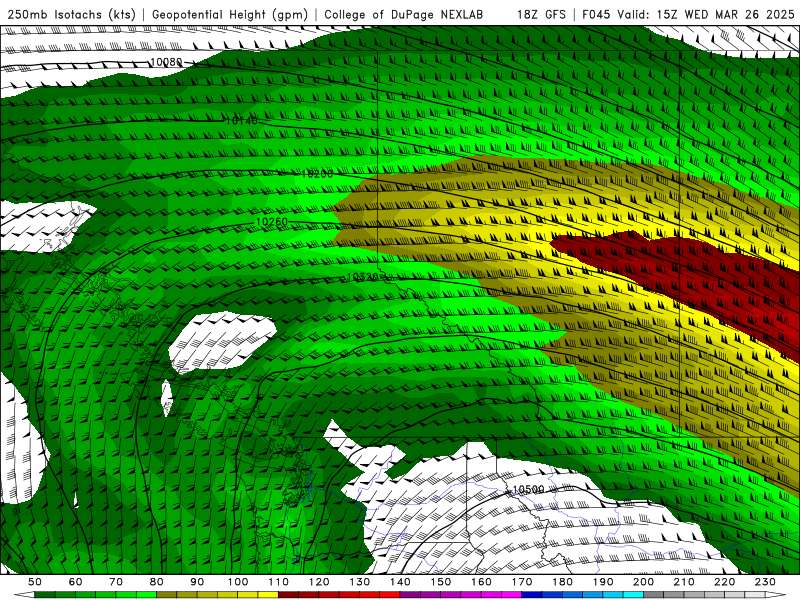Click the 70 label on the color scale
The image size is (800, 600).
tap(116, 582)
